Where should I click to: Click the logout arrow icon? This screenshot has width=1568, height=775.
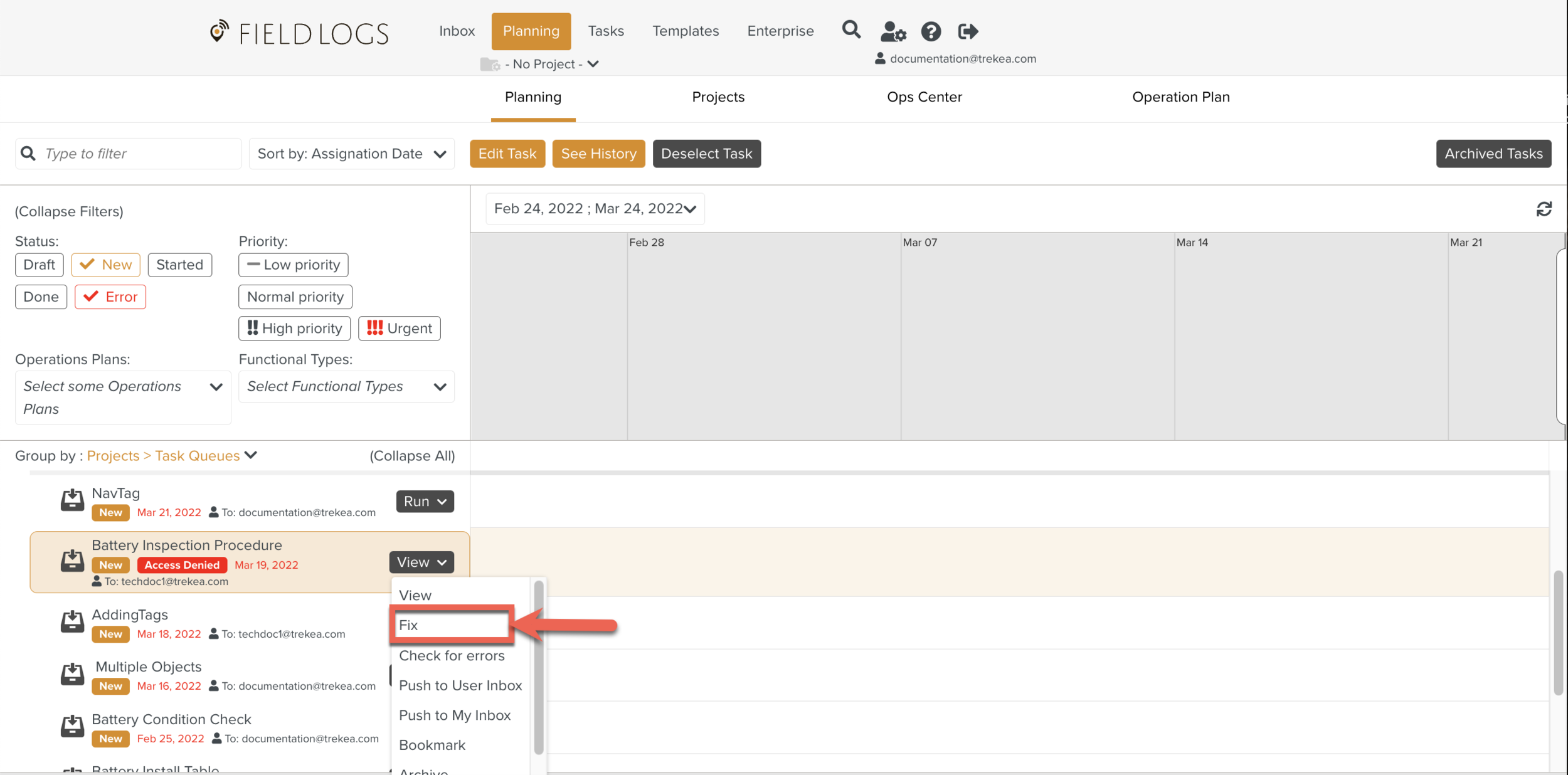coord(968,31)
